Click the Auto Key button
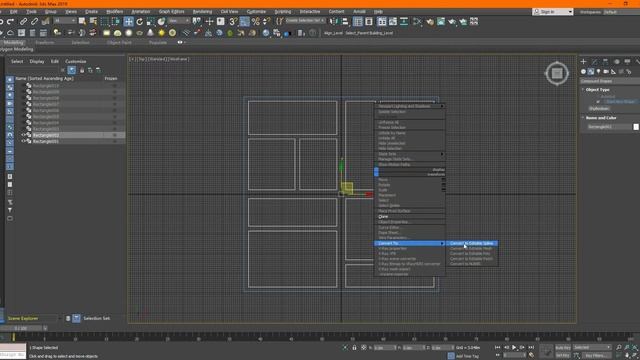640x360 pixels. (563, 347)
